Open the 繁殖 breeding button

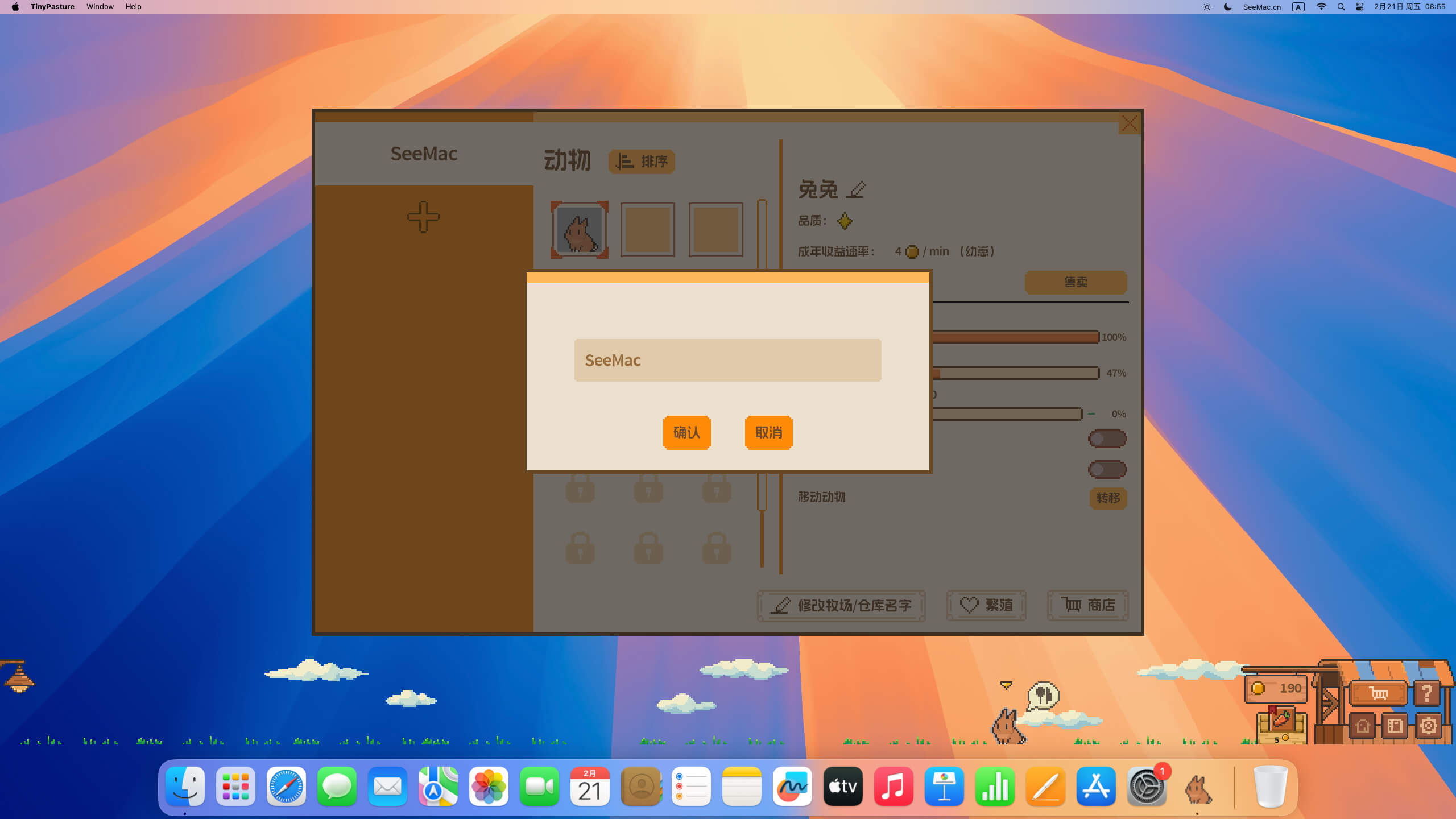tap(986, 605)
